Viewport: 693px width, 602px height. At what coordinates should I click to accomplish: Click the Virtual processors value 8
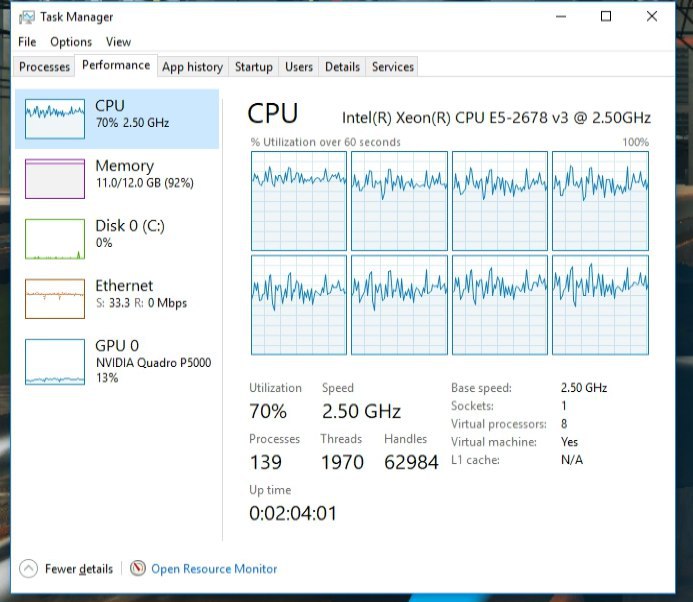[564, 424]
